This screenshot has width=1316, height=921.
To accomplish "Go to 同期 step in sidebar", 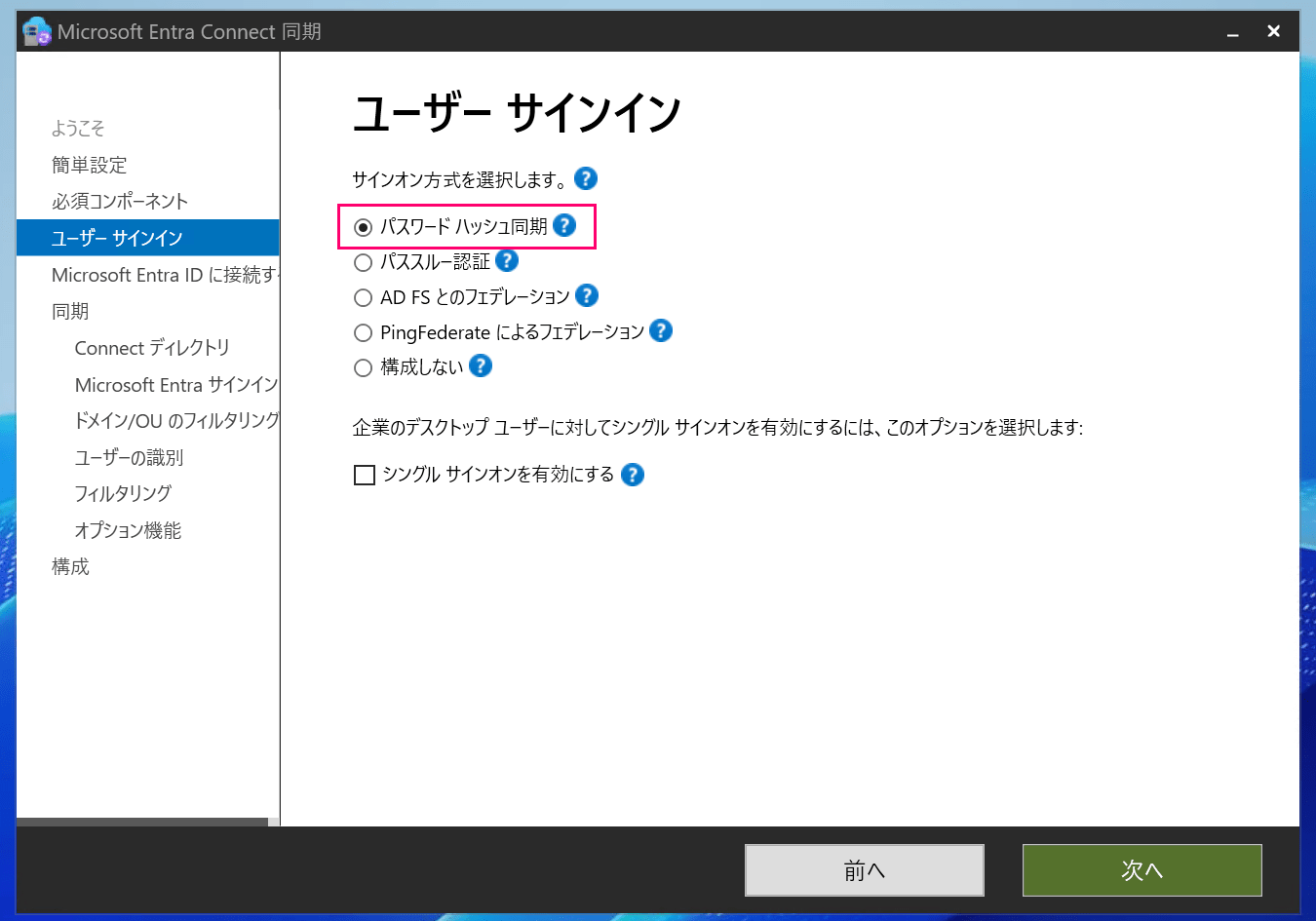I will pyautogui.click(x=70, y=311).
